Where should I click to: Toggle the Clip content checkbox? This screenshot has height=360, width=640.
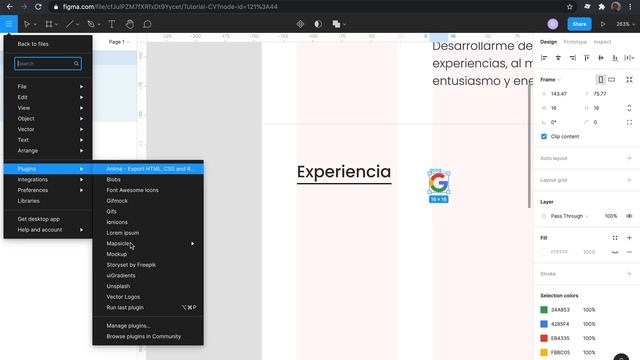(544, 136)
